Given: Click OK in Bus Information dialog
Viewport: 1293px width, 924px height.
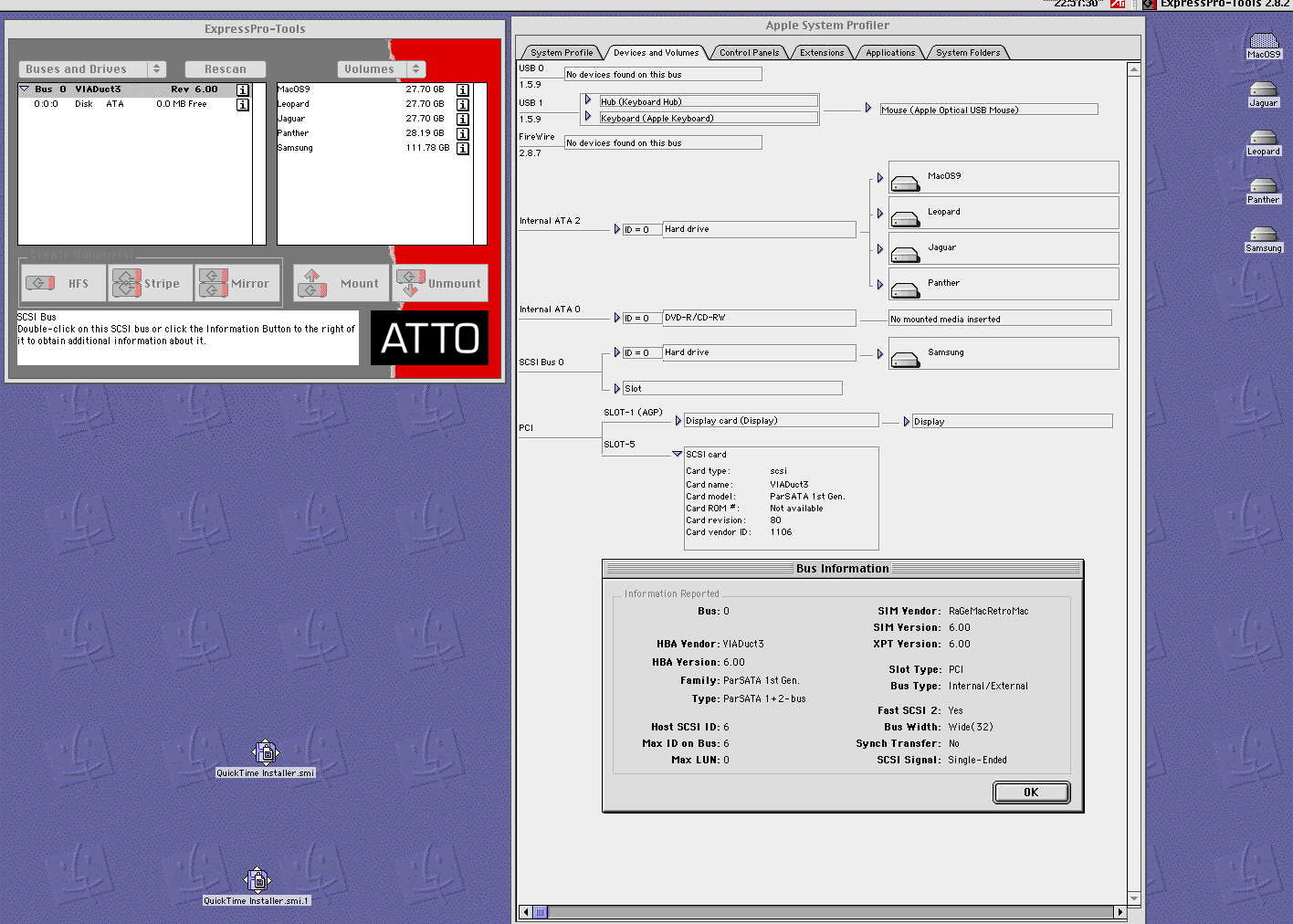Looking at the screenshot, I should [1031, 793].
